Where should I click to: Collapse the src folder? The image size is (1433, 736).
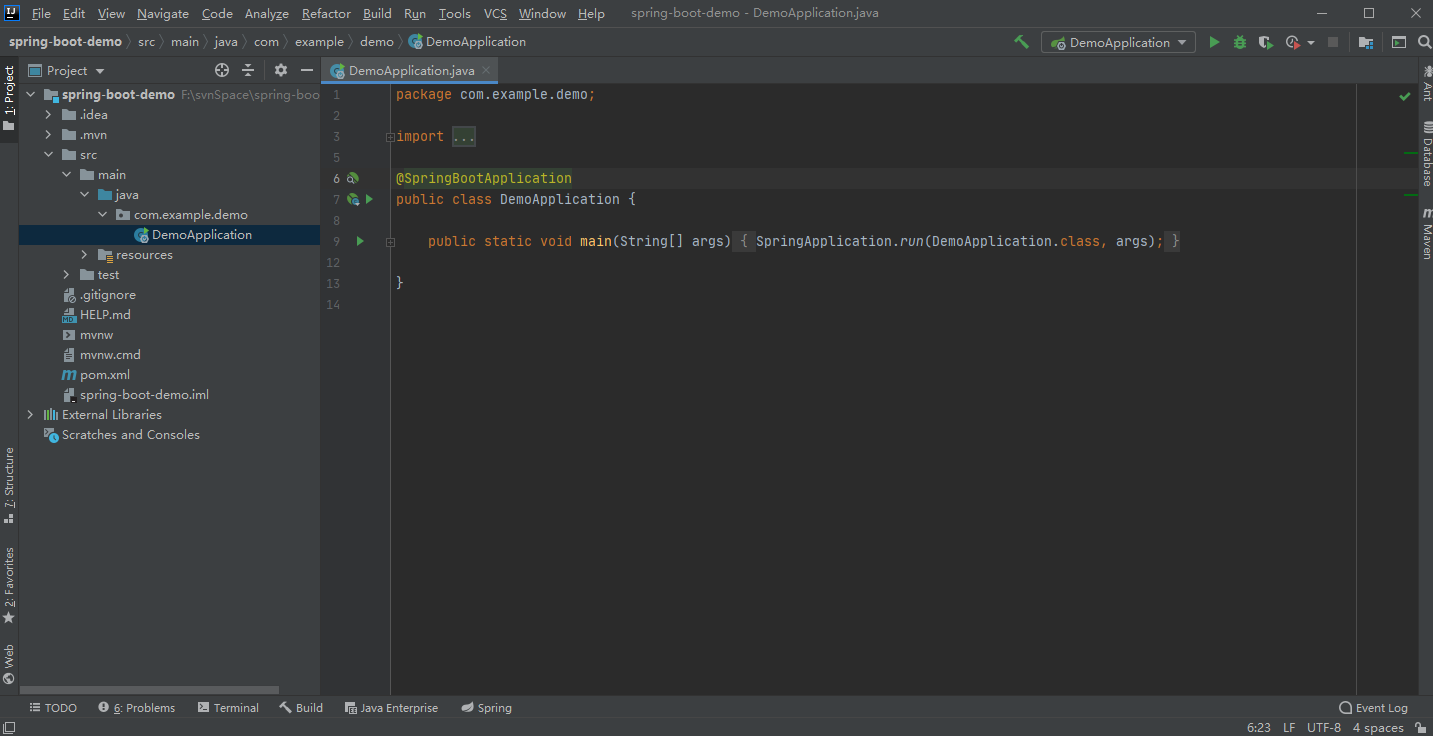[49, 155]
